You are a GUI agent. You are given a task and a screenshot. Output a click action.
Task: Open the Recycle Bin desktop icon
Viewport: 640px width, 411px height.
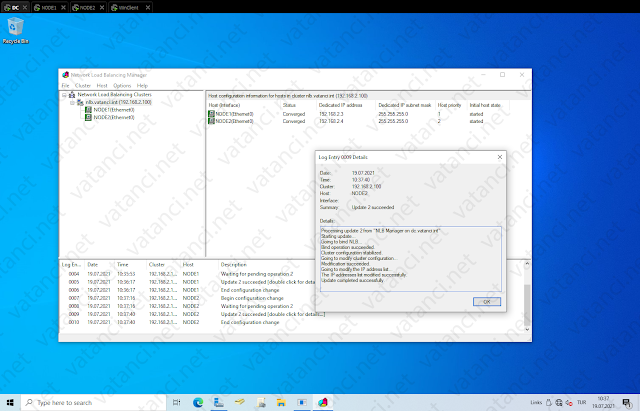(x=16, y=31)
